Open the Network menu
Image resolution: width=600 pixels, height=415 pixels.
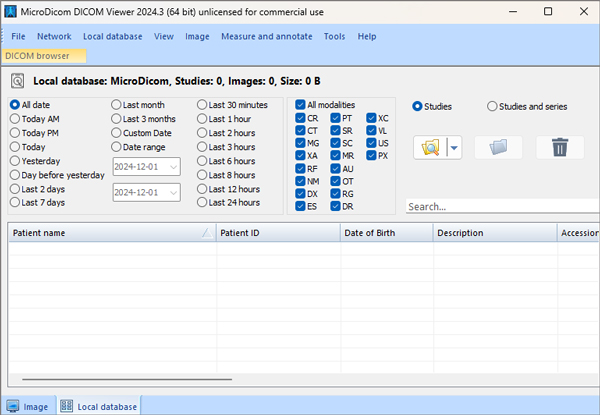pos(54,36)
